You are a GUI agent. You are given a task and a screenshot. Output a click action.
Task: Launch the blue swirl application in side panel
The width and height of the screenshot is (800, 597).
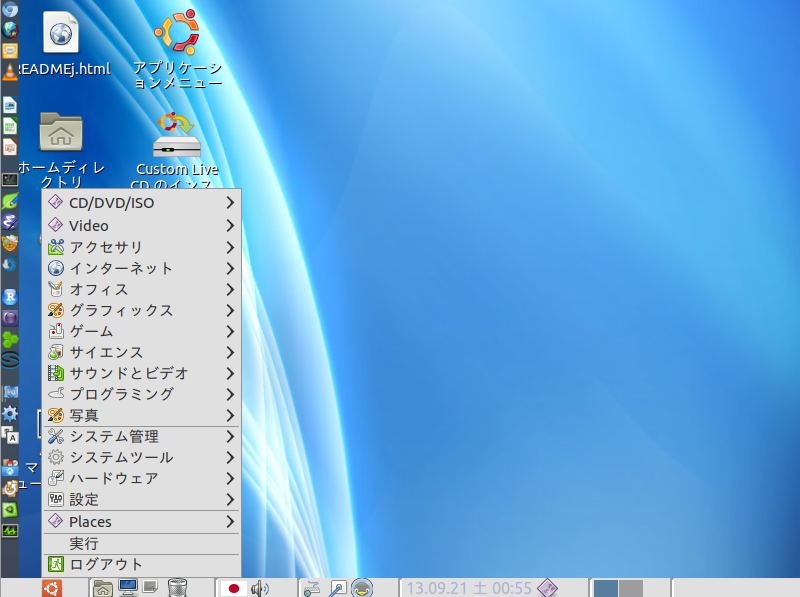[10, 264]
